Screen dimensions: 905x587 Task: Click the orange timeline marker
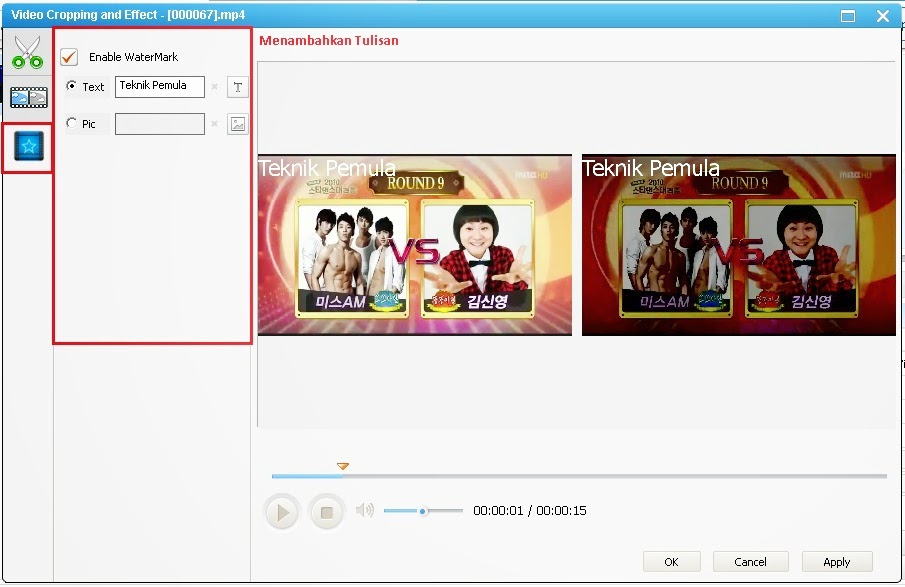point(343,466)
